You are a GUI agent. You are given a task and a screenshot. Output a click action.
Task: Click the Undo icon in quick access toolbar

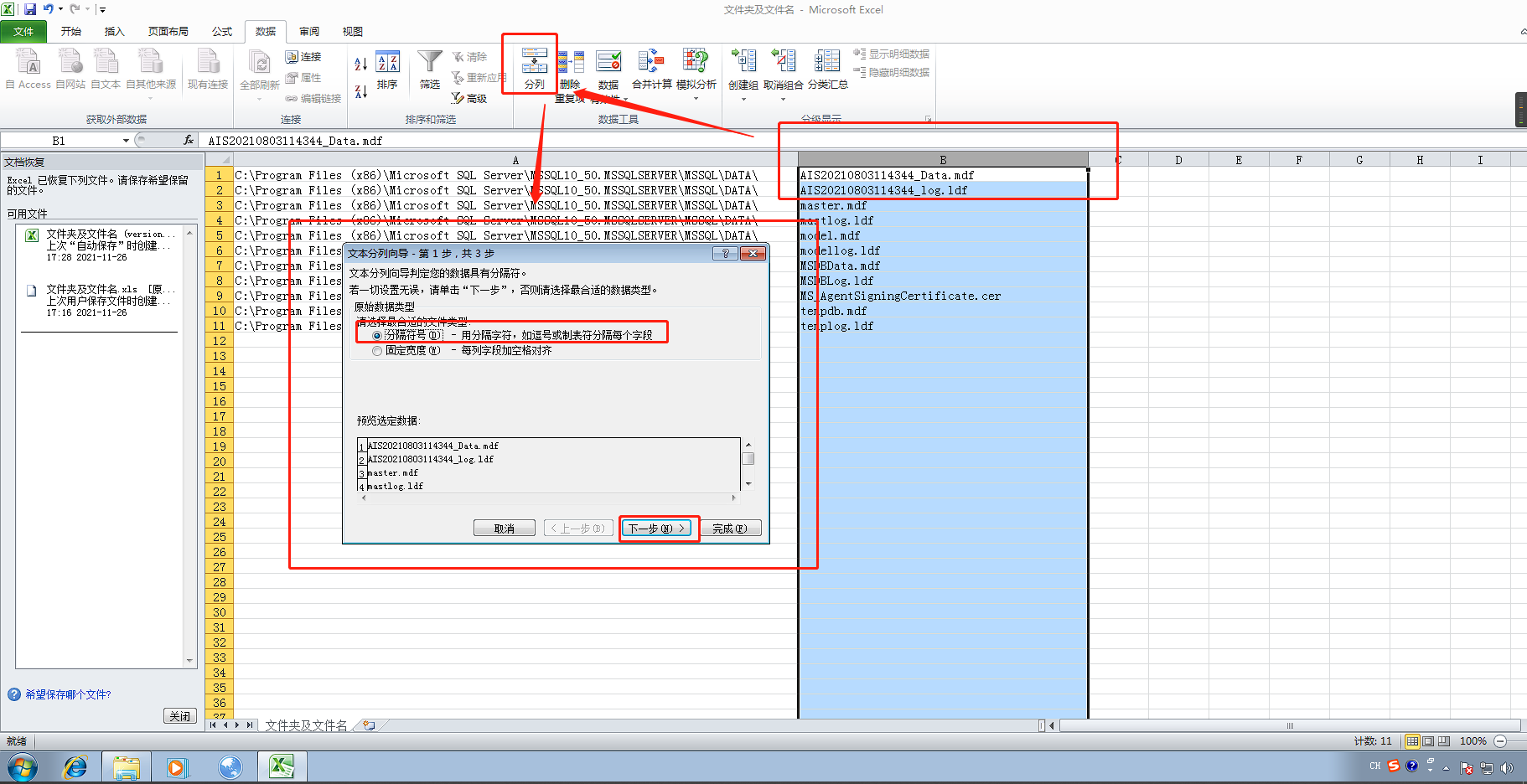(49, 9)
